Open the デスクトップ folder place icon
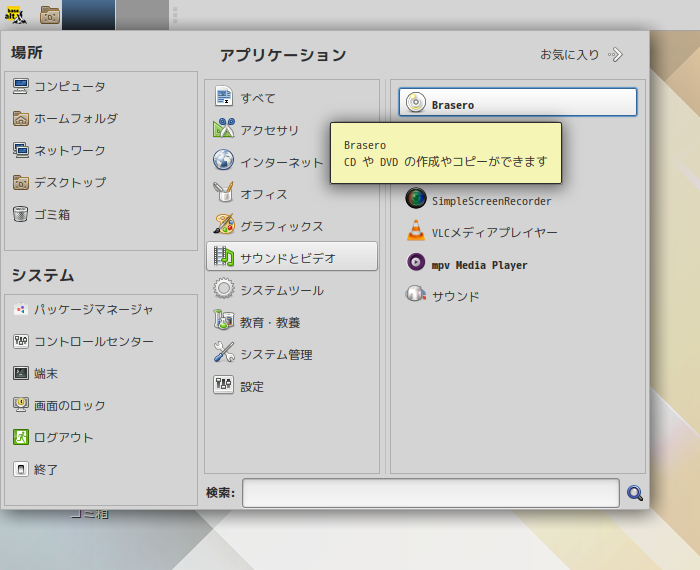This screenshot has height=570, width=700. click(x=21, y=182)
